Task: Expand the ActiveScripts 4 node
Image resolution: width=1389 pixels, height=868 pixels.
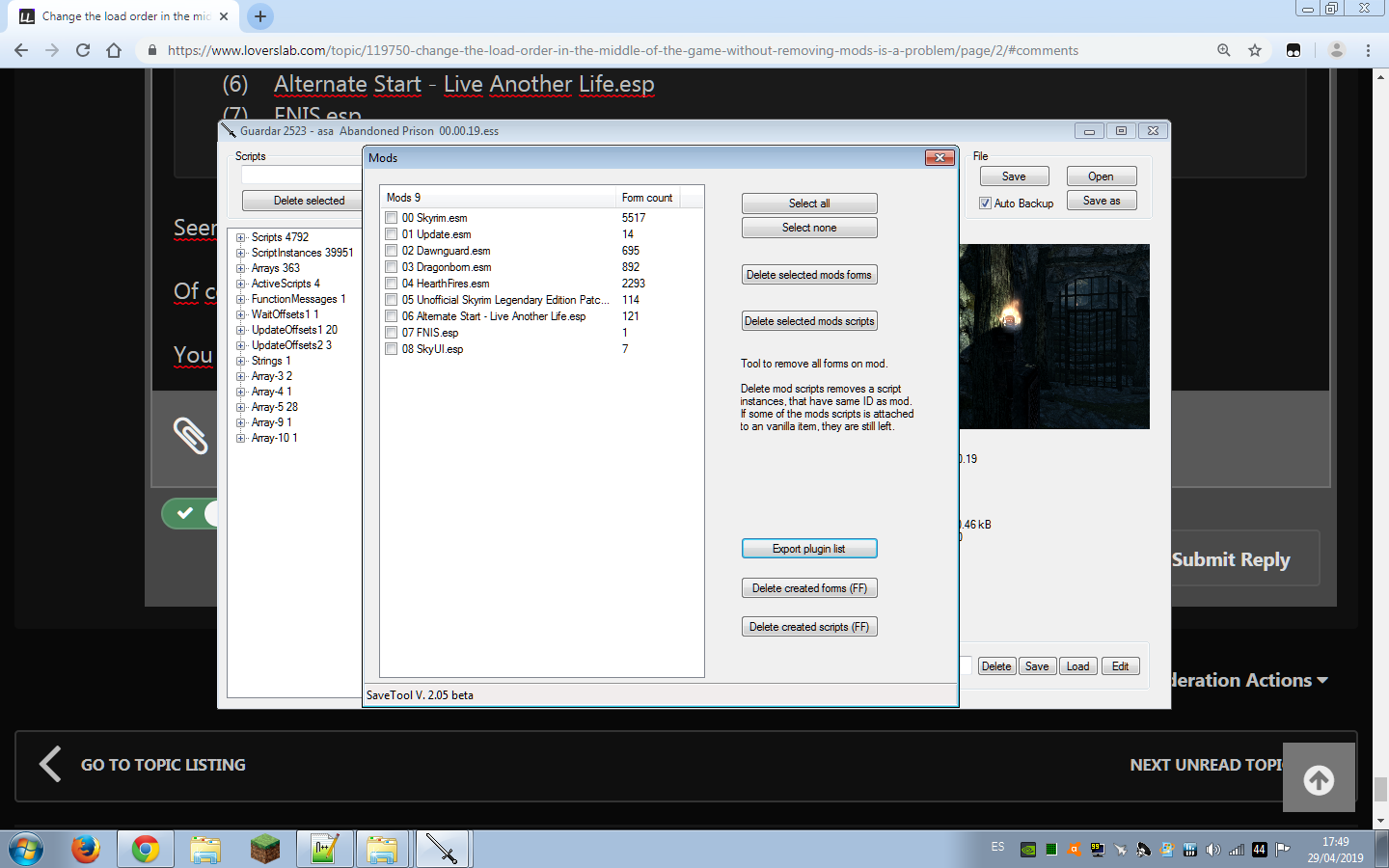Action: [x=241, y=284]
